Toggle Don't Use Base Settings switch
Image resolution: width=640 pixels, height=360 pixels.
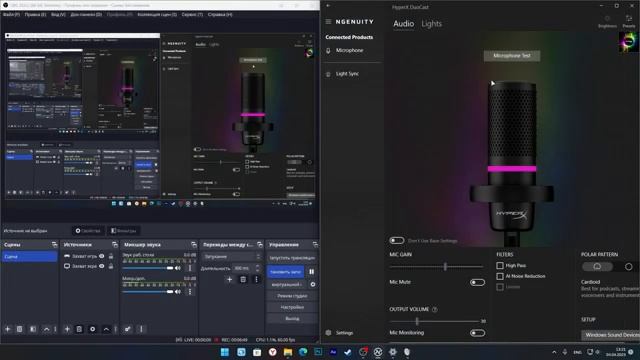[x=397, y=240]
